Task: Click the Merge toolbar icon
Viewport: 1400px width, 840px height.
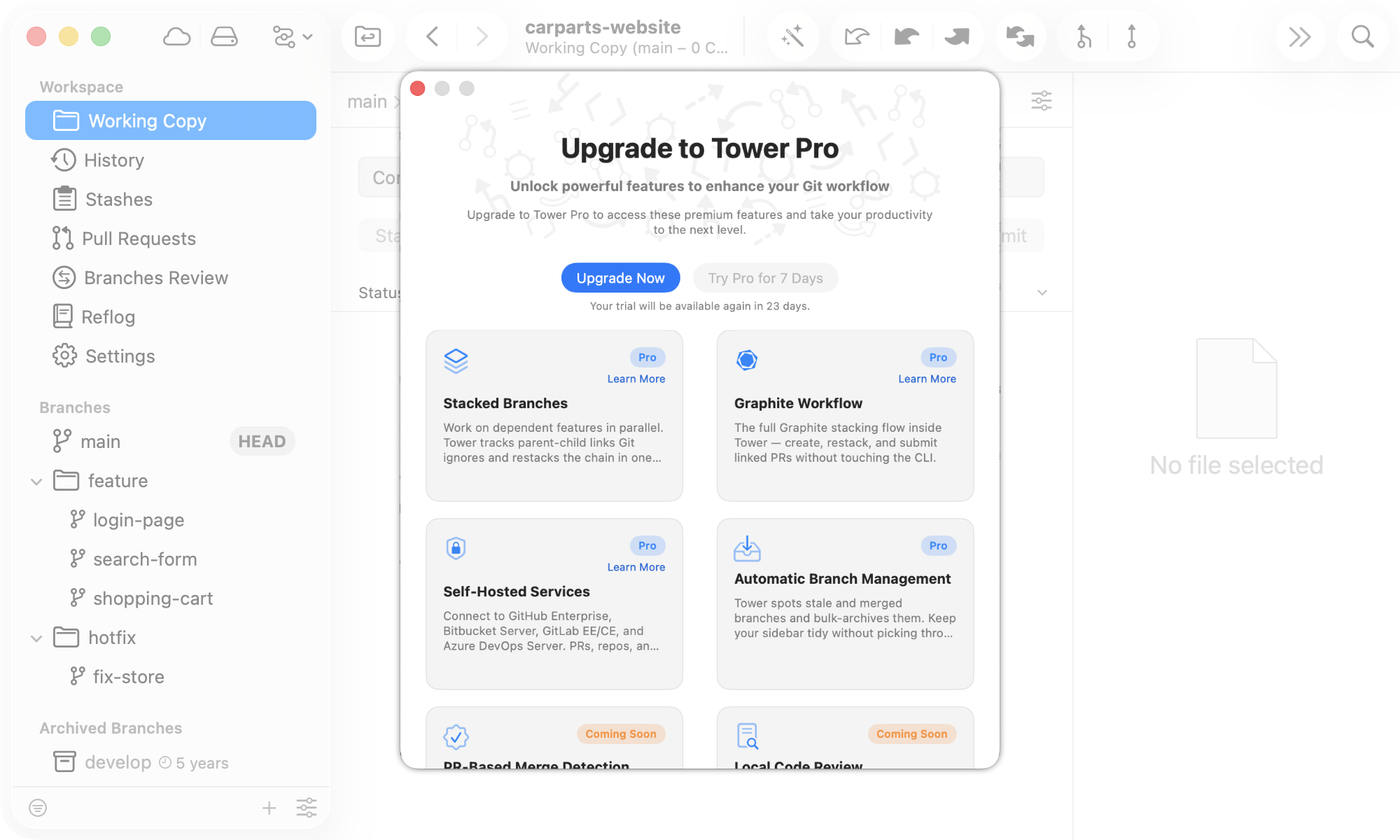Action: 1084,36
